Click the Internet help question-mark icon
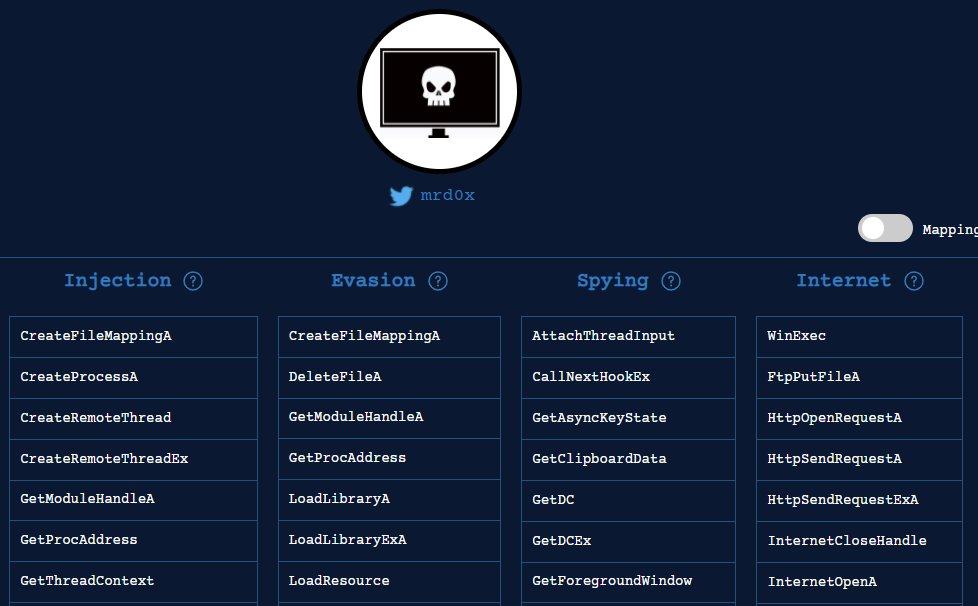978x606 pixels. click(914, 281)
